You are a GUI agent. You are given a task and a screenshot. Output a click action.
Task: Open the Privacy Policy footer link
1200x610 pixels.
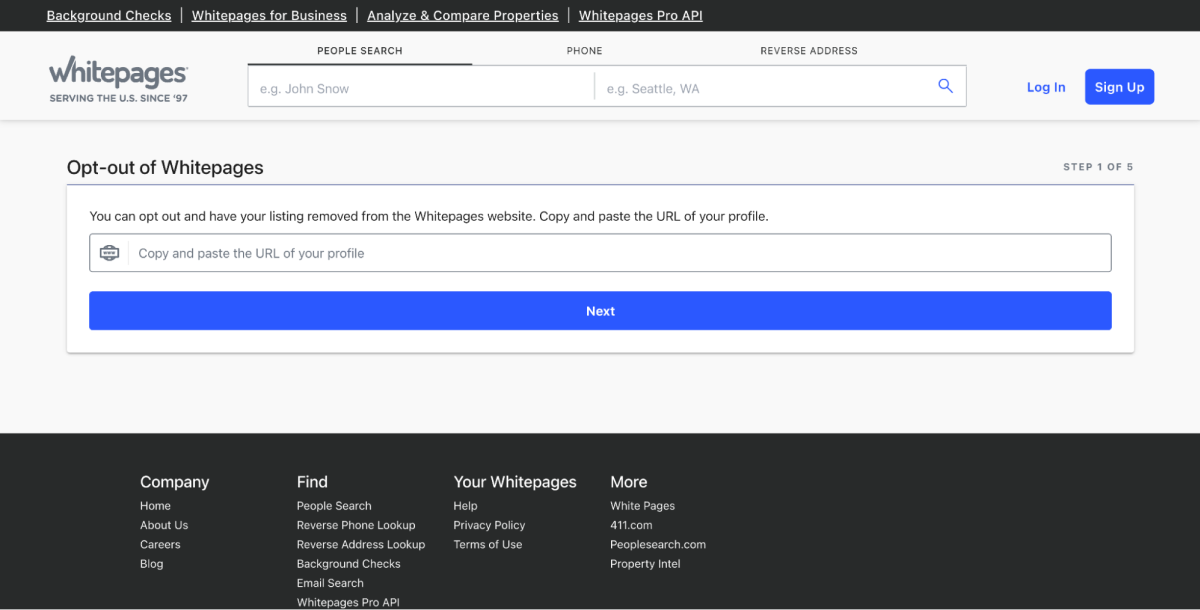tap(489, 525)
